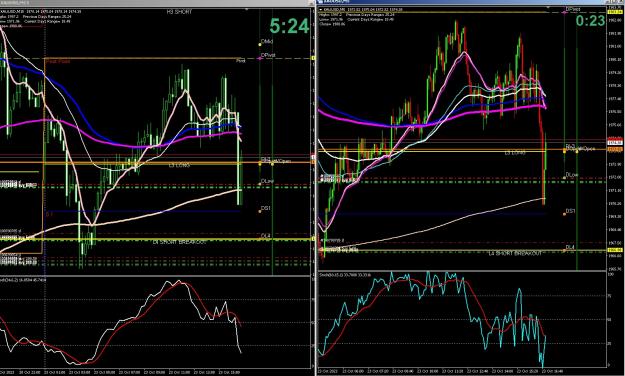Select the L3 LONG label on left chart
This screenshot has height=376, width=625.
click(x=179, y=165)
